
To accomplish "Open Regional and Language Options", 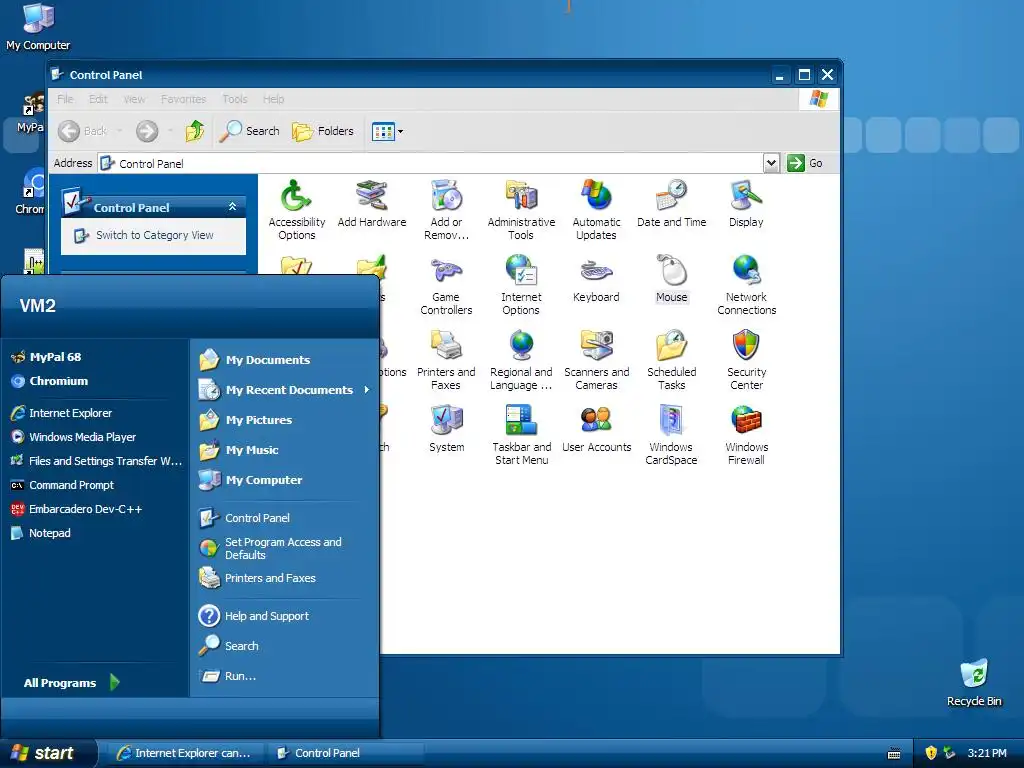I will [x=521, y=360].
